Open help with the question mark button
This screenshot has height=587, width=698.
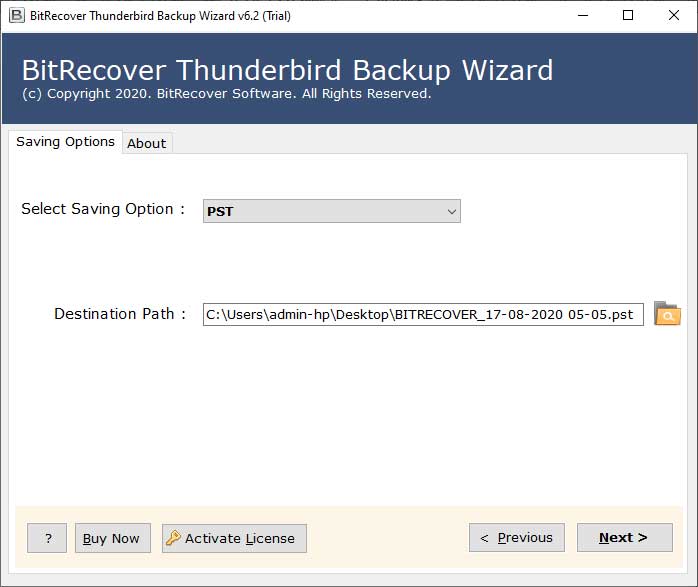[47, 538]
